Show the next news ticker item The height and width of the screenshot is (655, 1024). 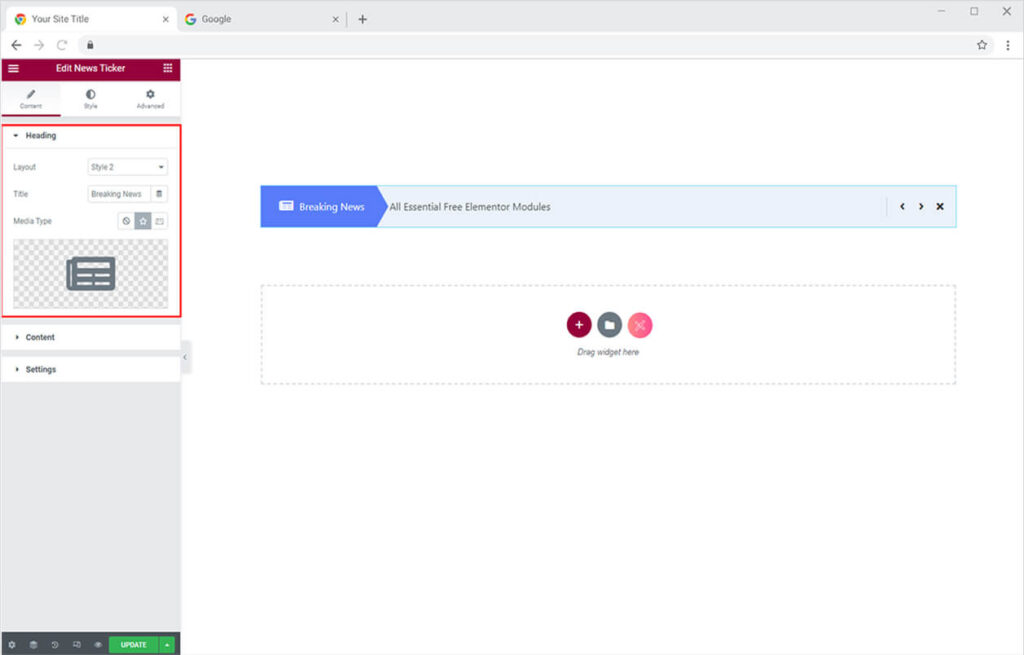921,206
